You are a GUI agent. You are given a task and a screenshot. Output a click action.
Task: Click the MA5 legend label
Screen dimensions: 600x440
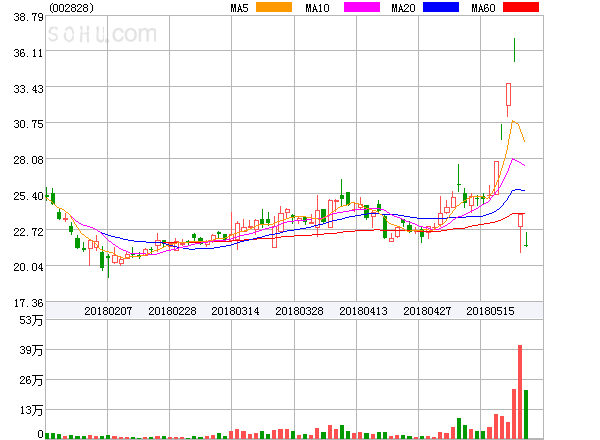tap(239, 8)
